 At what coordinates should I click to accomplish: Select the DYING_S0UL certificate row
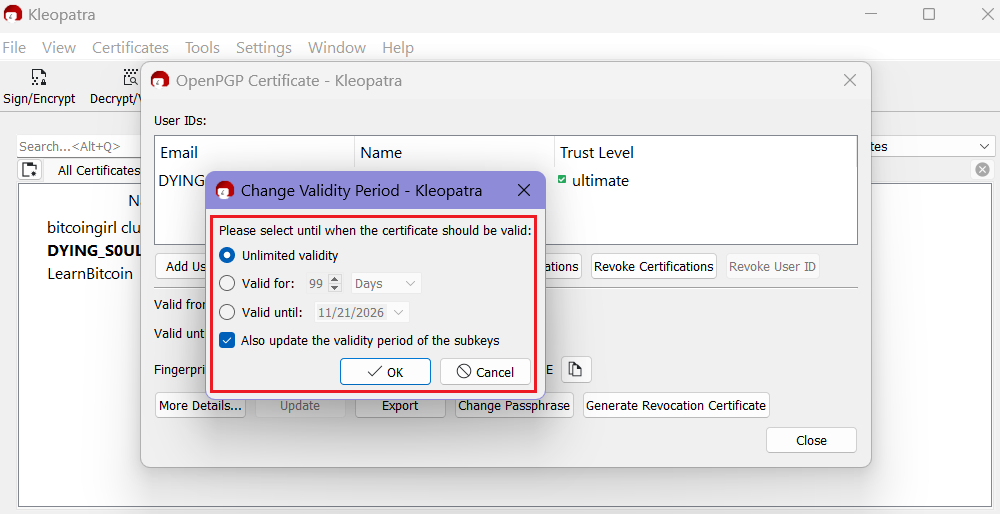[94, 251]
